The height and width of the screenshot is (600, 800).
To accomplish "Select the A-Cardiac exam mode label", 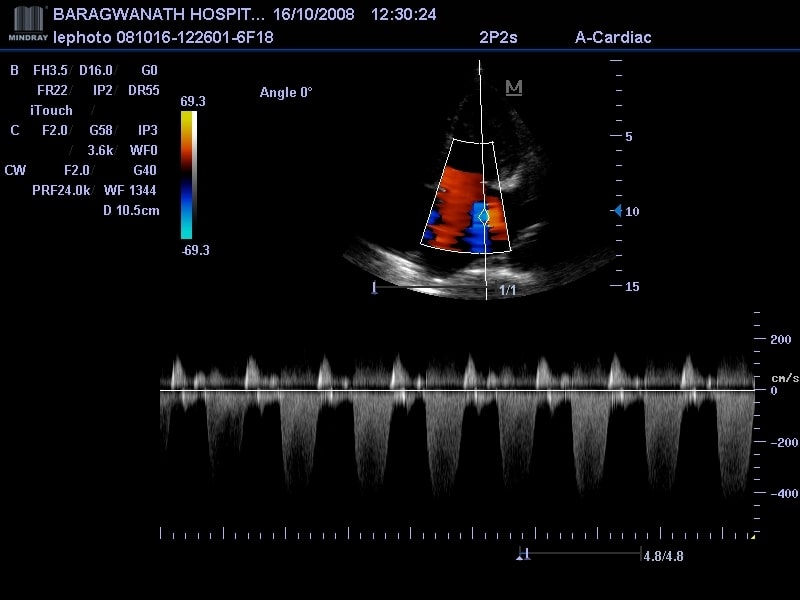I will pos(613,38).
